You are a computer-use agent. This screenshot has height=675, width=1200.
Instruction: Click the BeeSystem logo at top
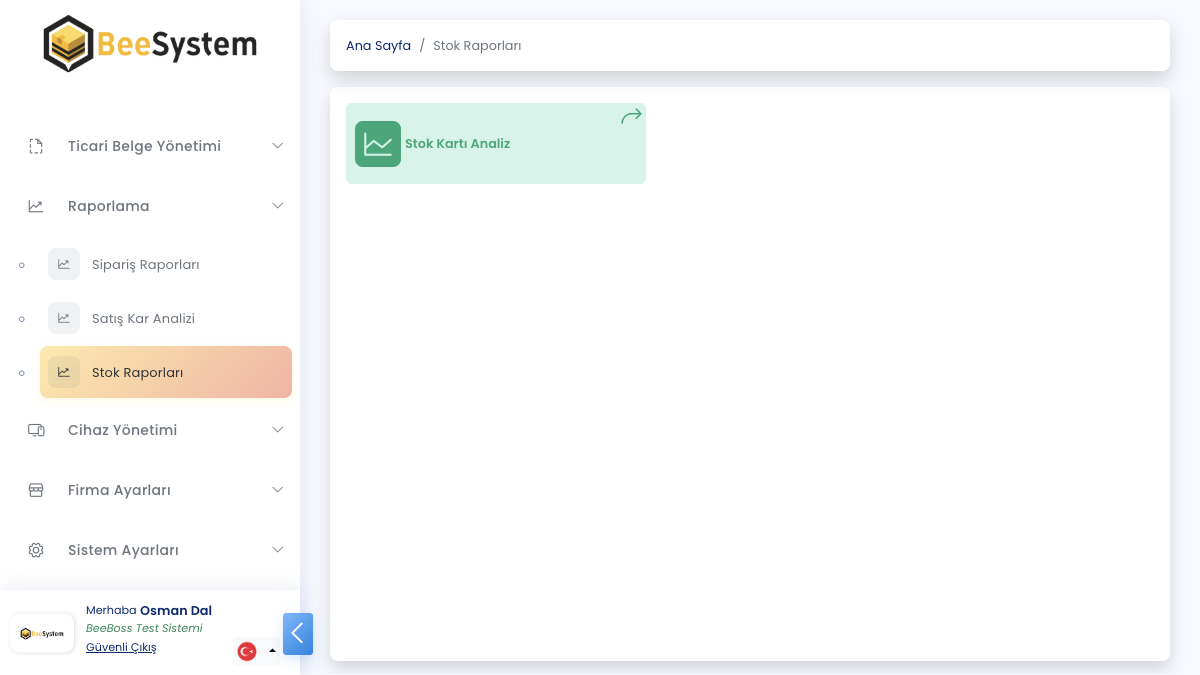click(150, 44)
